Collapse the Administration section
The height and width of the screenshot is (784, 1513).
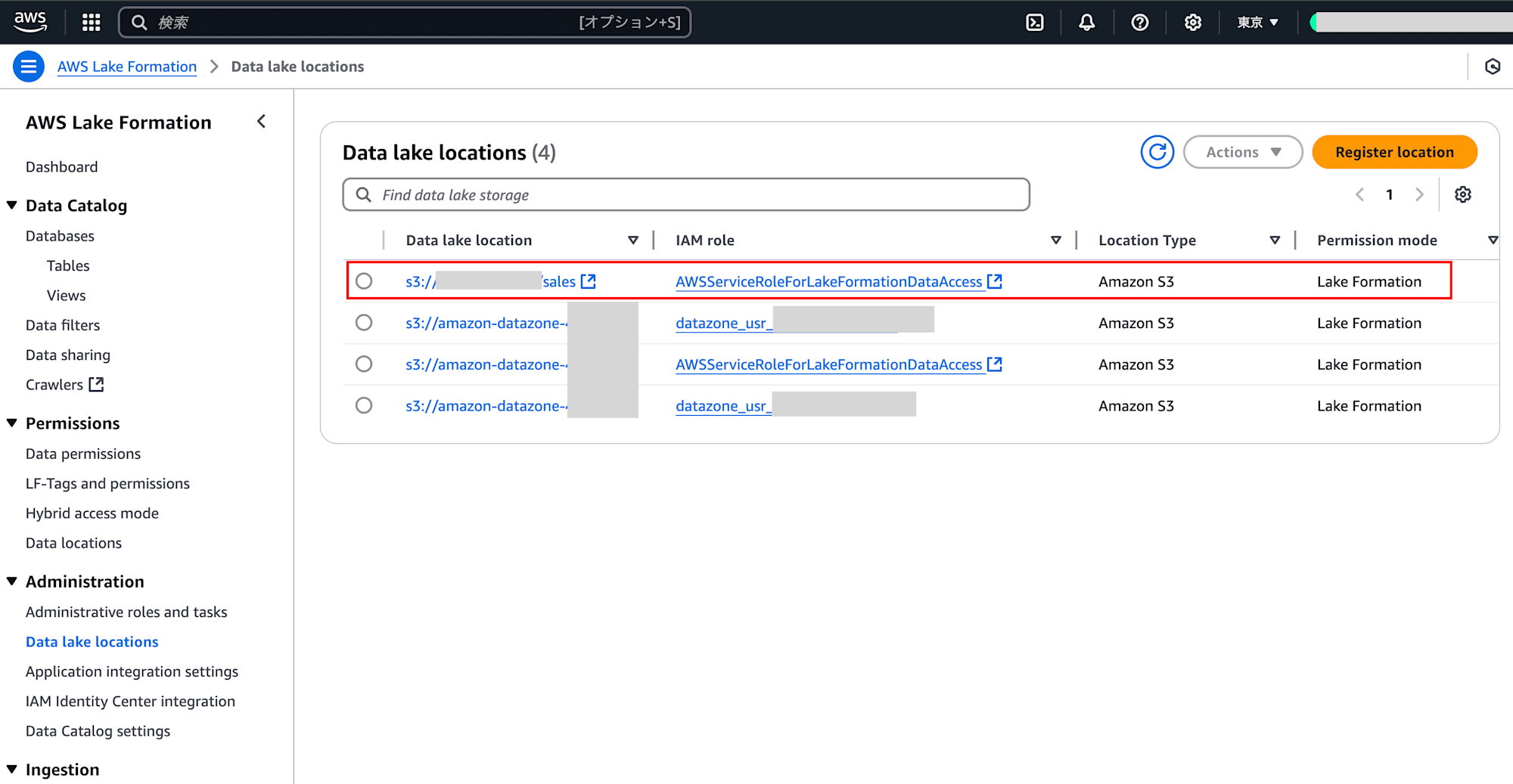[x=12, y=581]
